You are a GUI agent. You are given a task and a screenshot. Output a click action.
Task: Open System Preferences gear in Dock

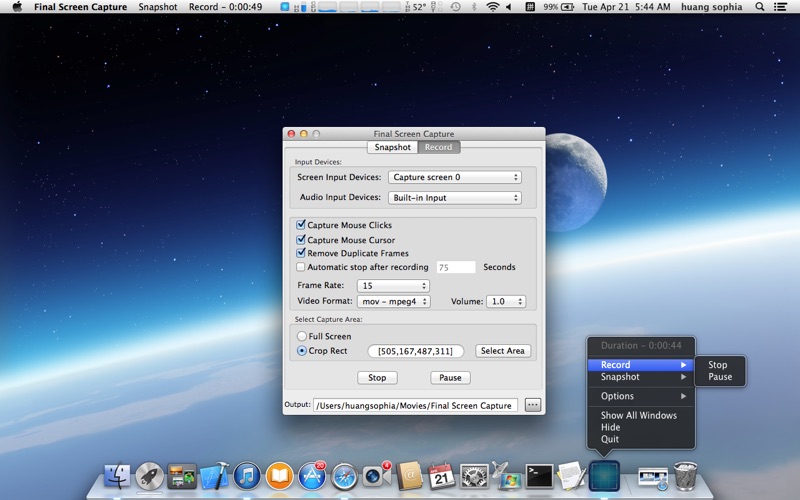click(x=474, y=476)
